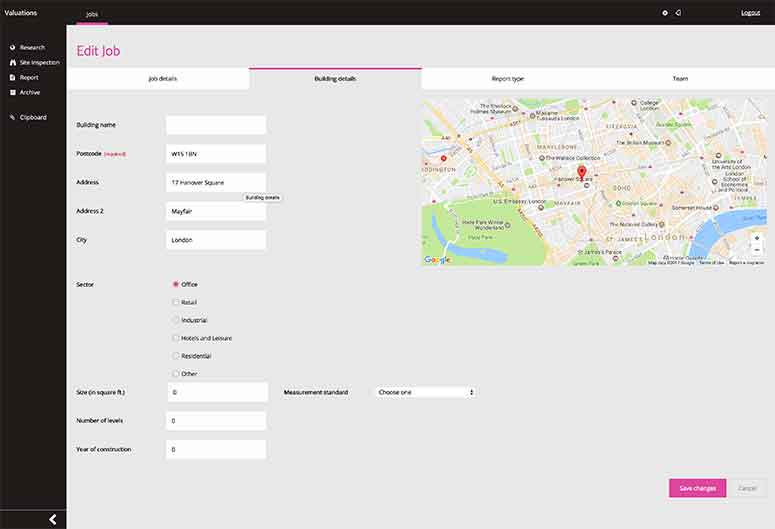Open Clipboard in the sidebar
Viewport: 775px width, 529px height.
(x=28, y=118)
